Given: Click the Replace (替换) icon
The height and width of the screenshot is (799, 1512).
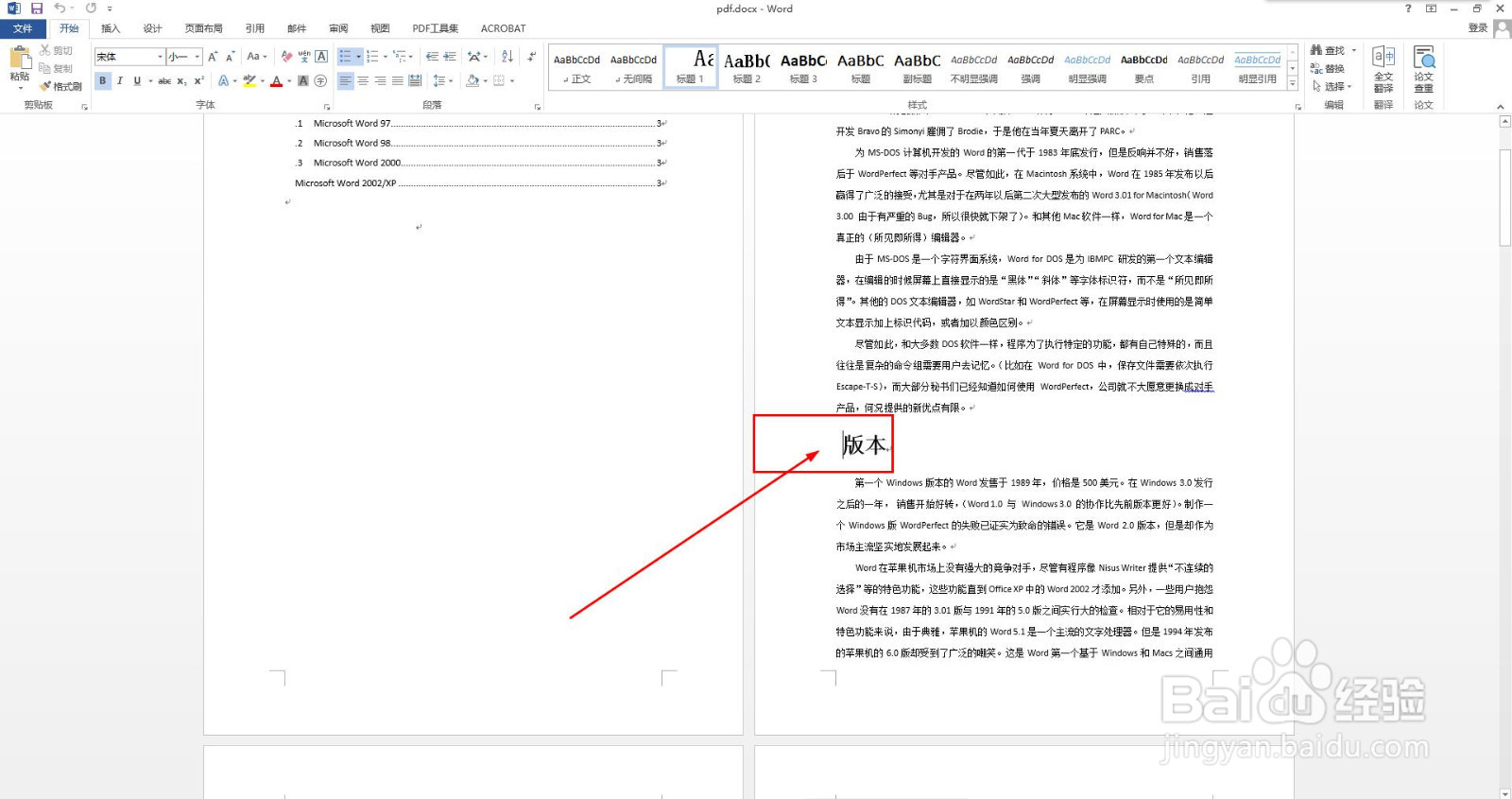Looking at the screenshot, I should [x=1316, y=68].
